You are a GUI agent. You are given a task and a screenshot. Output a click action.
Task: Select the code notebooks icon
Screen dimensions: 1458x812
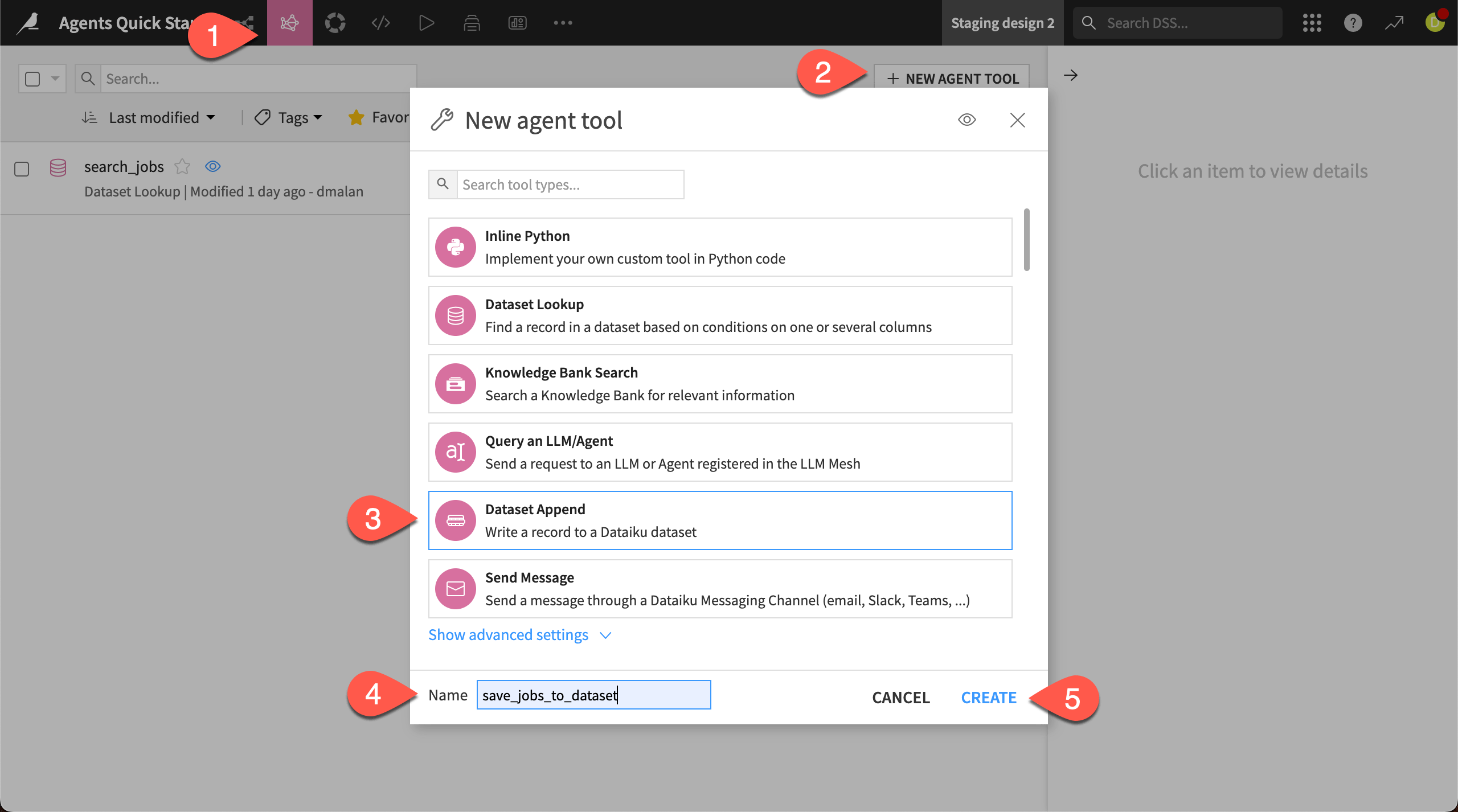(x=380, y=23)
